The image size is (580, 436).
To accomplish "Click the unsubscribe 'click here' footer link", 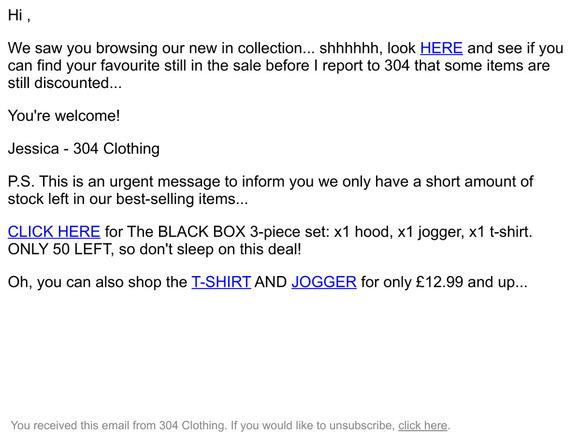I will (x=422, y=426).
